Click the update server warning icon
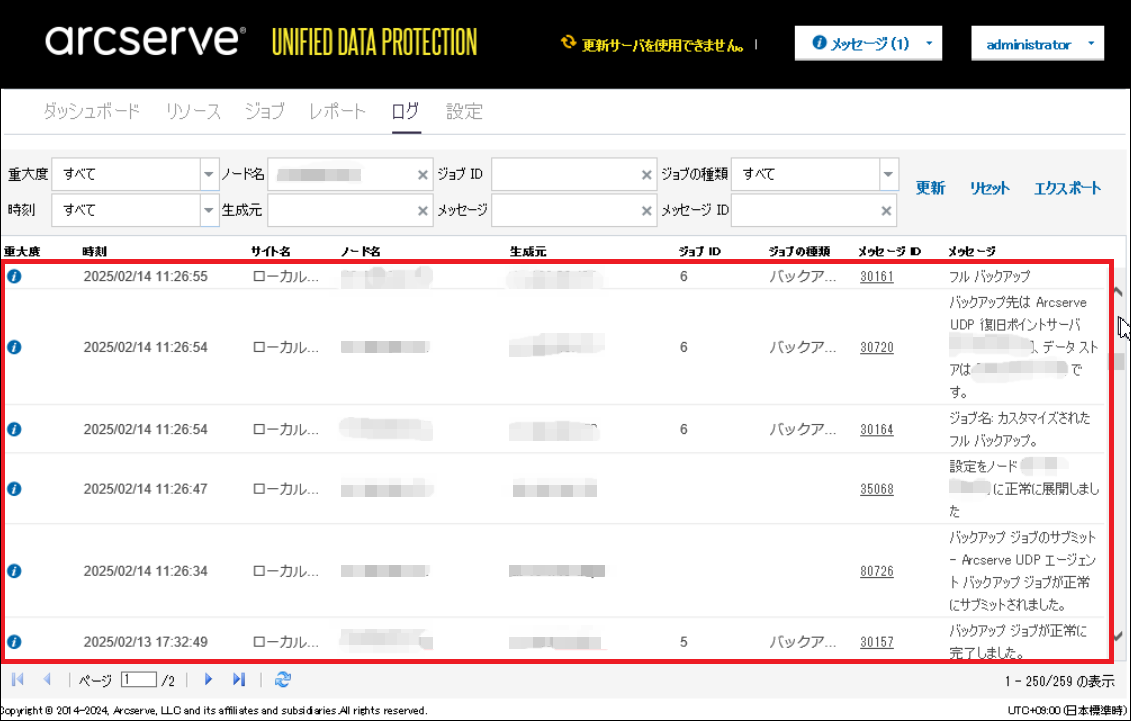This screenshot has width=1131, height=721. click(568, 43)
